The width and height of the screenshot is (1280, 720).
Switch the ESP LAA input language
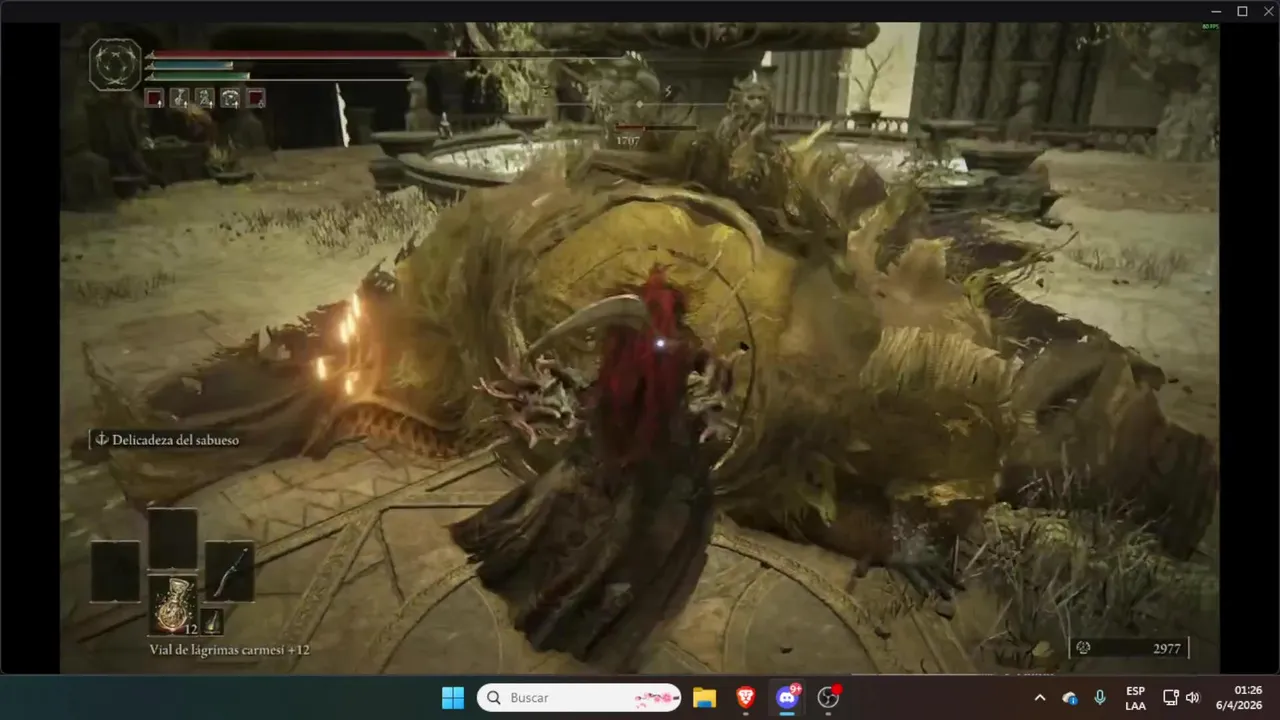[x=1136, y=697]
